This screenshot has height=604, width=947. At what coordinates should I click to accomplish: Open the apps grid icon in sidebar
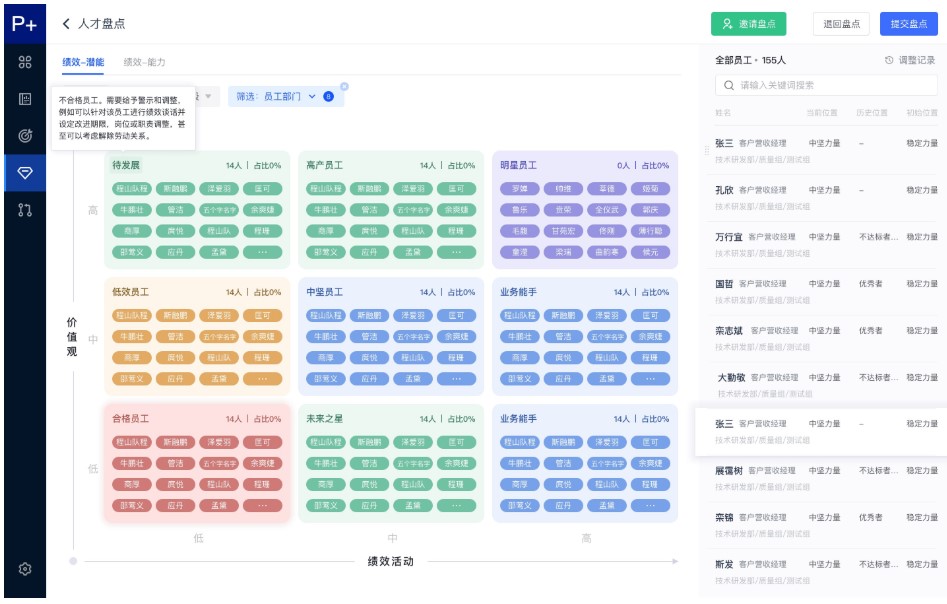pyautogui.click(x=25, y=62)
